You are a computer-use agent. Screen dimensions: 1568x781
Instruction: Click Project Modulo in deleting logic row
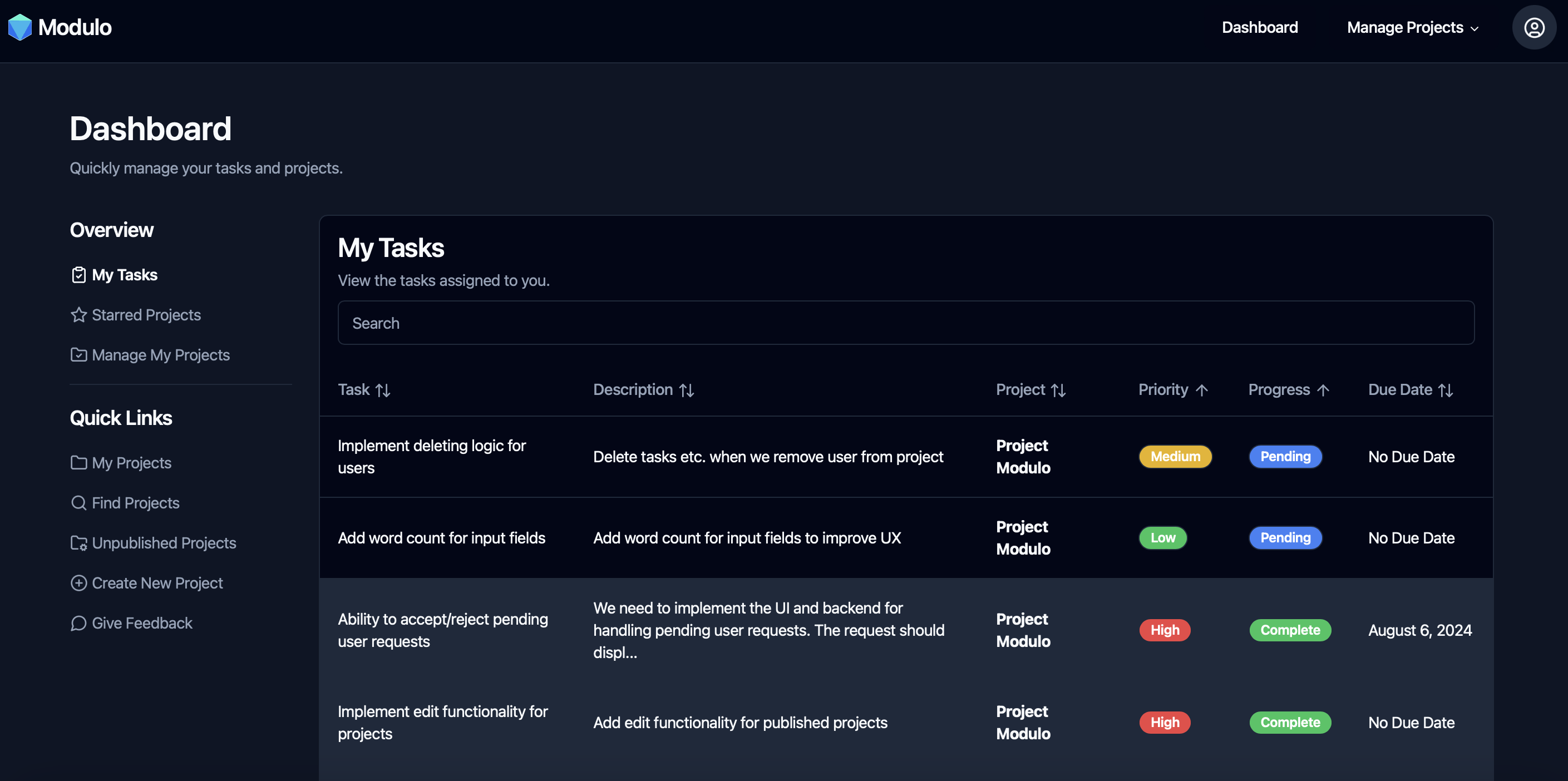pos(1023,457)
